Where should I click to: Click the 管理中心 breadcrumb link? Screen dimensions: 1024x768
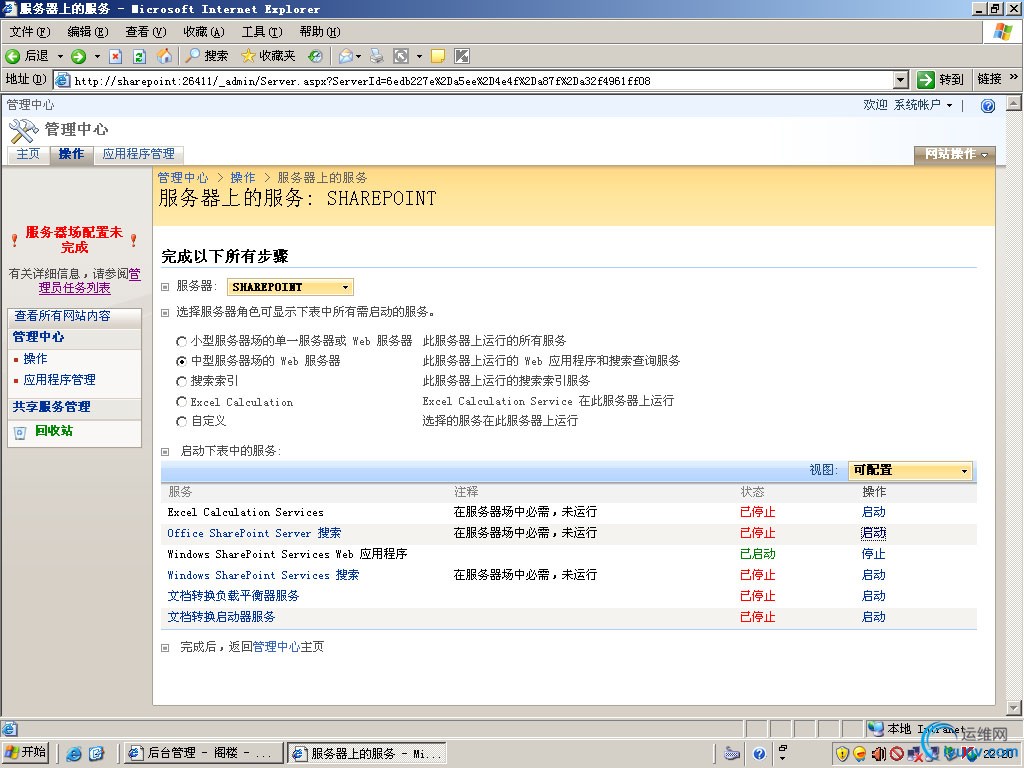pos(182,178)
